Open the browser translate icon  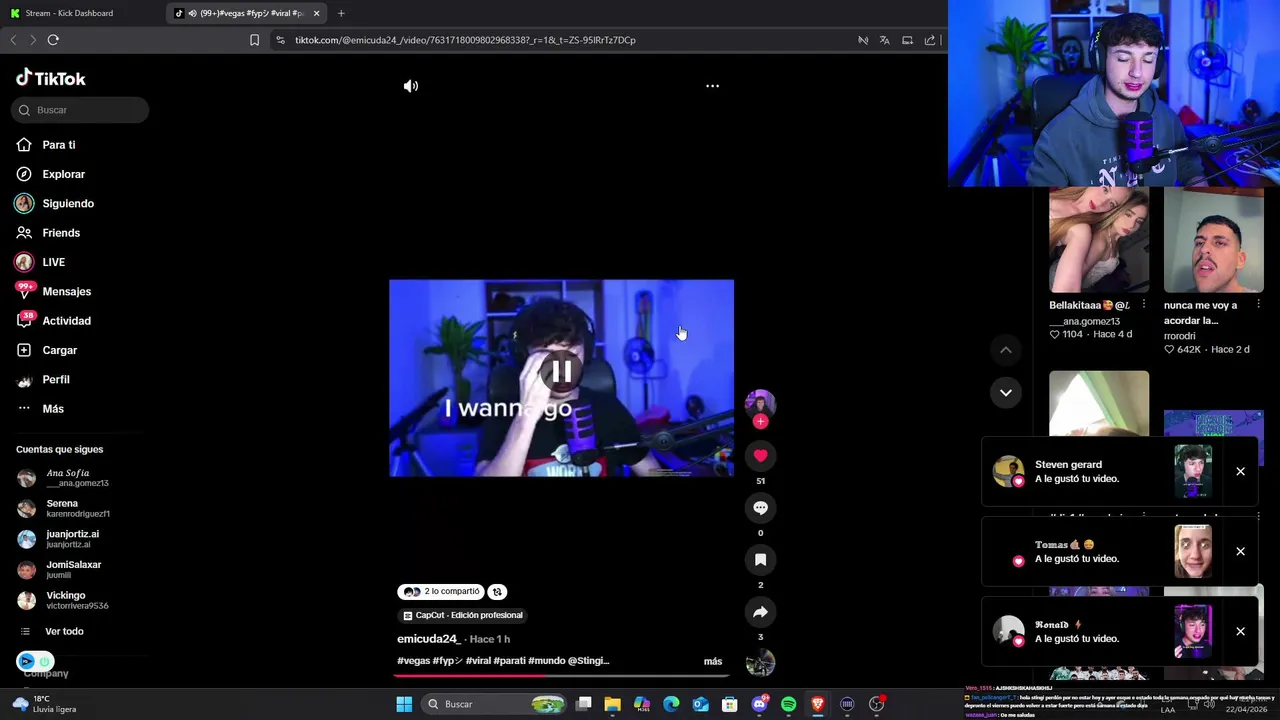[884, 40]
